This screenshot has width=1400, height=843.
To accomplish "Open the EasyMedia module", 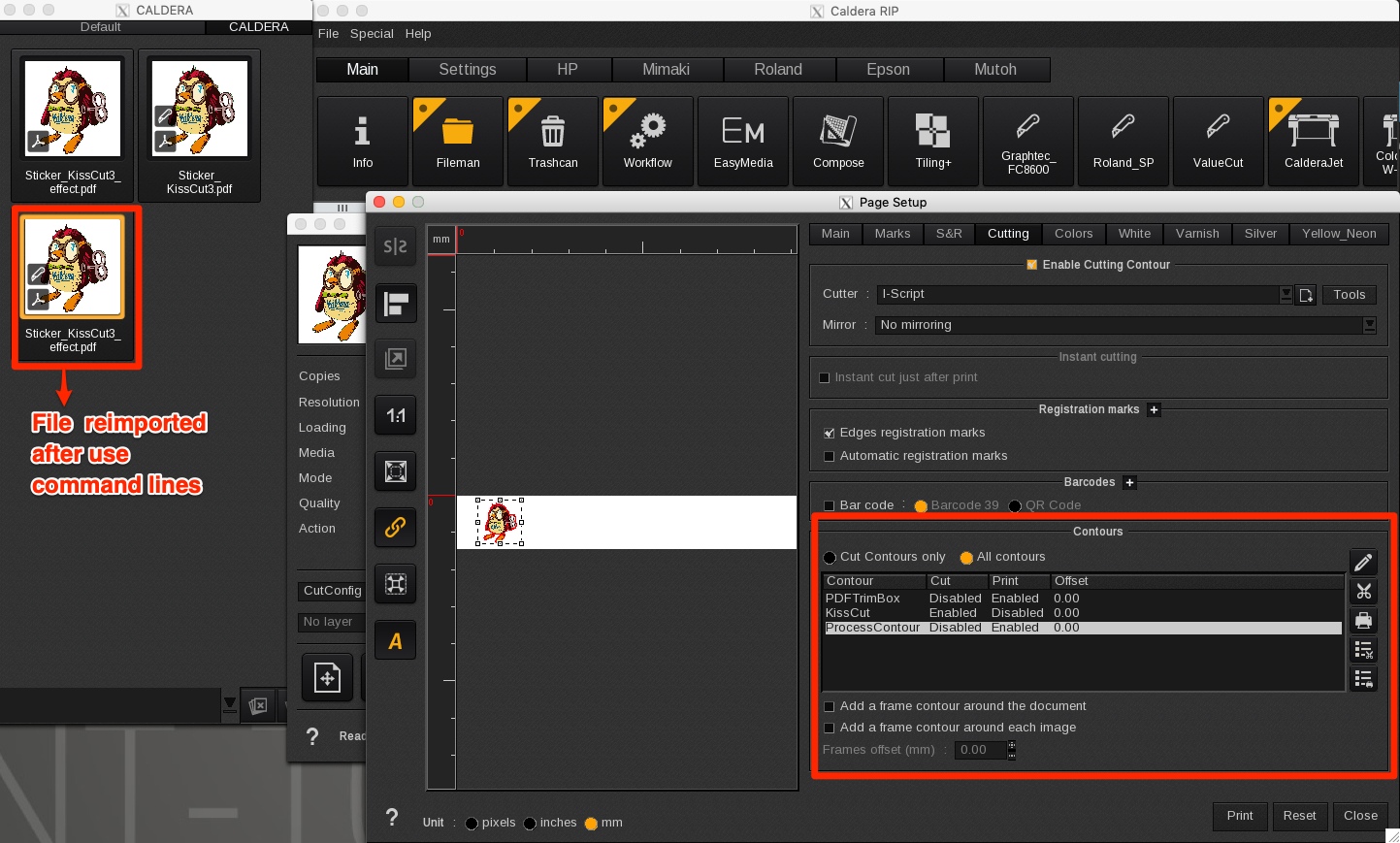I will pos(743,141).
